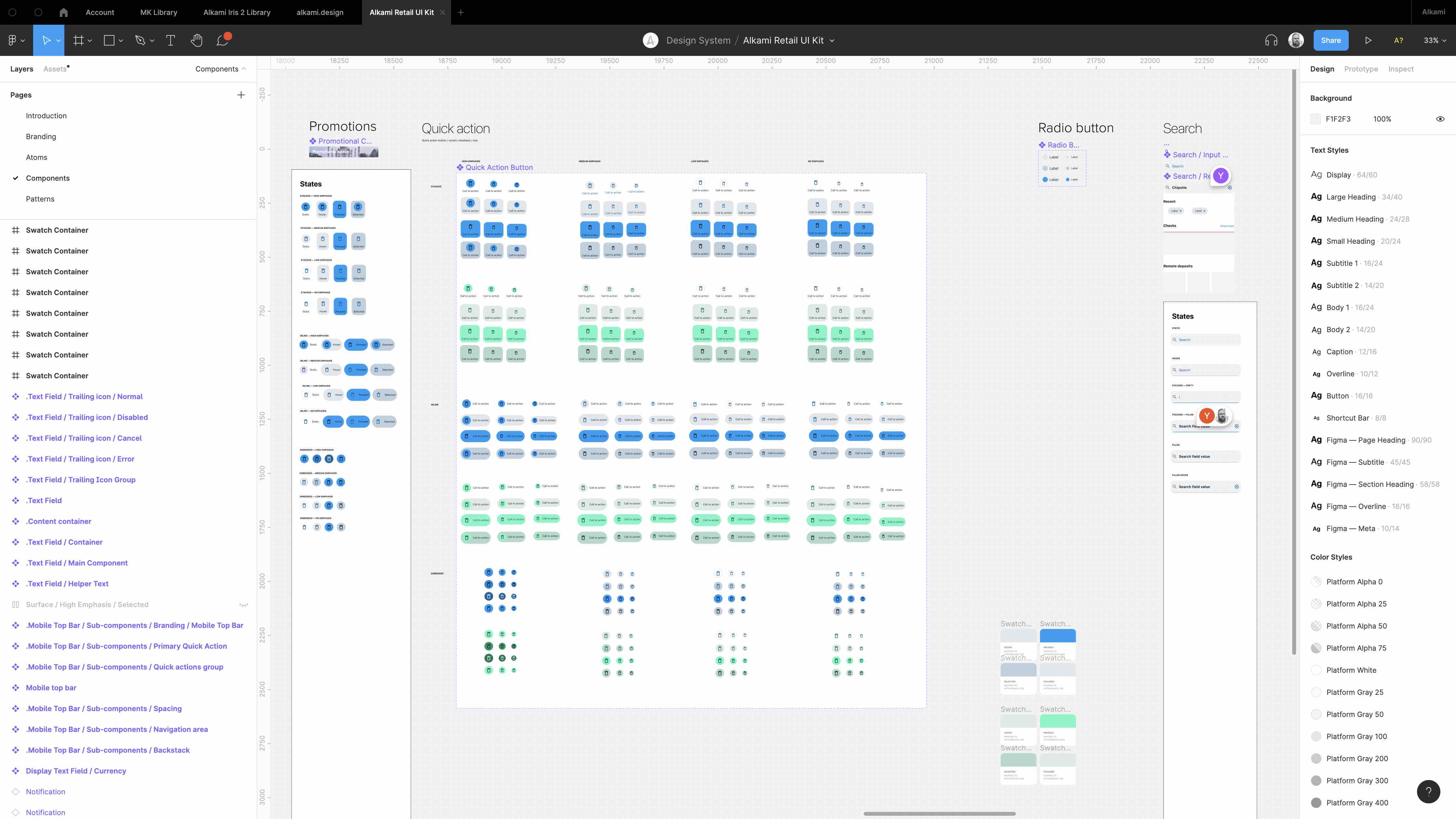
Task: Click the Present play icon
Action: pyautogui.click(x=1368, y=40)
